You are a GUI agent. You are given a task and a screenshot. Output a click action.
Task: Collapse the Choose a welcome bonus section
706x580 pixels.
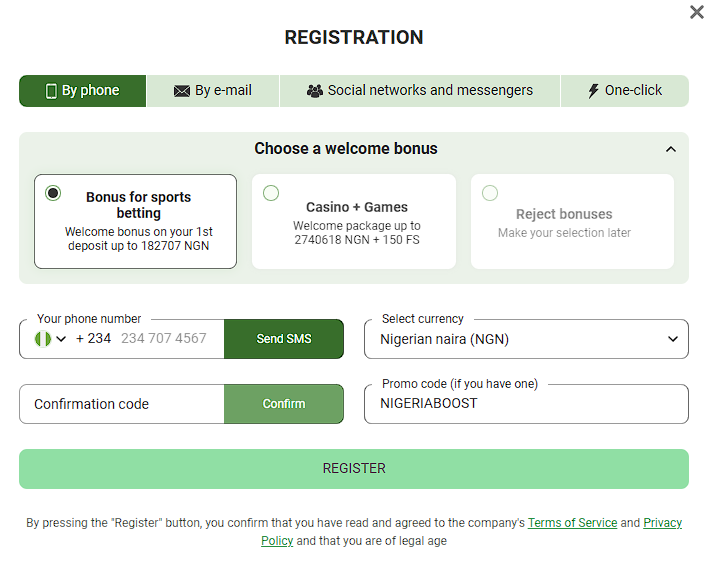pos(671,149)
